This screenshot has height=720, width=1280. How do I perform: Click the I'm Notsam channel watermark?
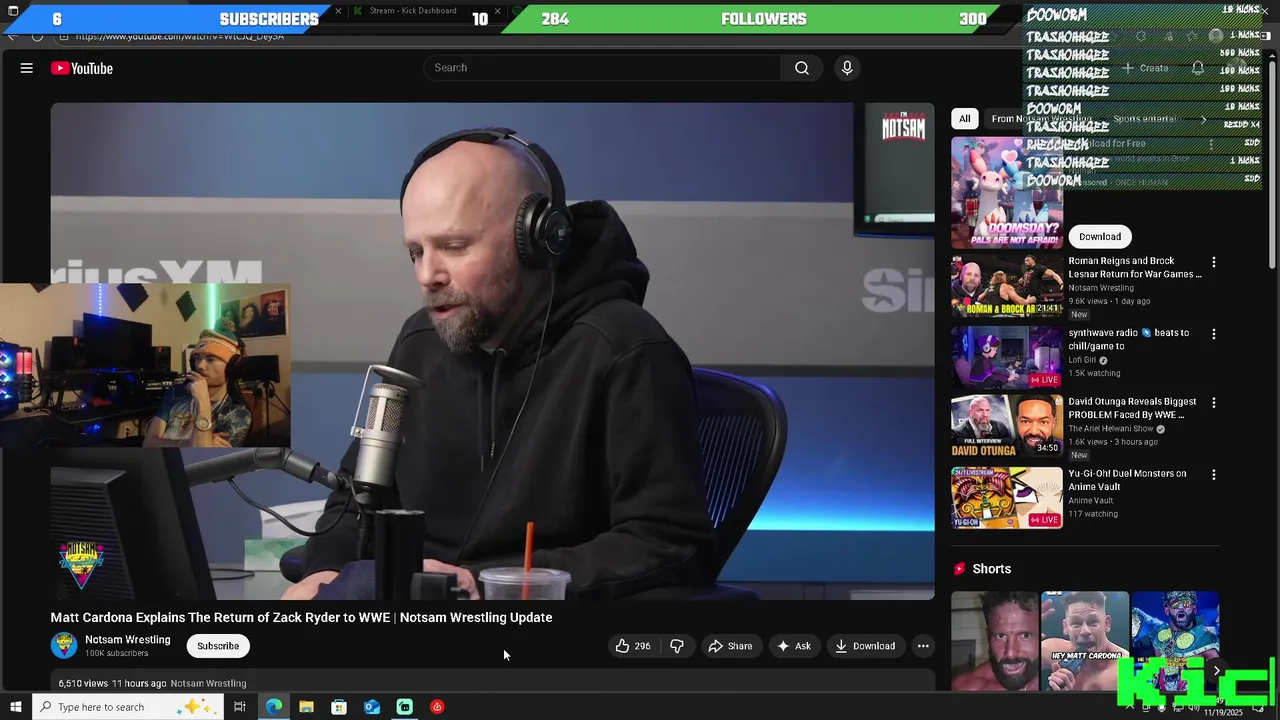903,126
